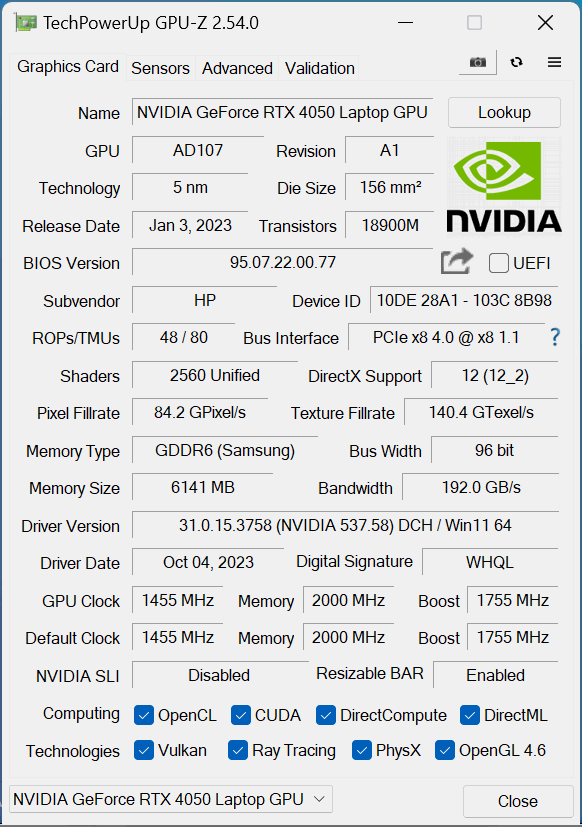Toggle the CUDA checkbox
This screenshot has width=582, height=827.
tap(241, 715)
